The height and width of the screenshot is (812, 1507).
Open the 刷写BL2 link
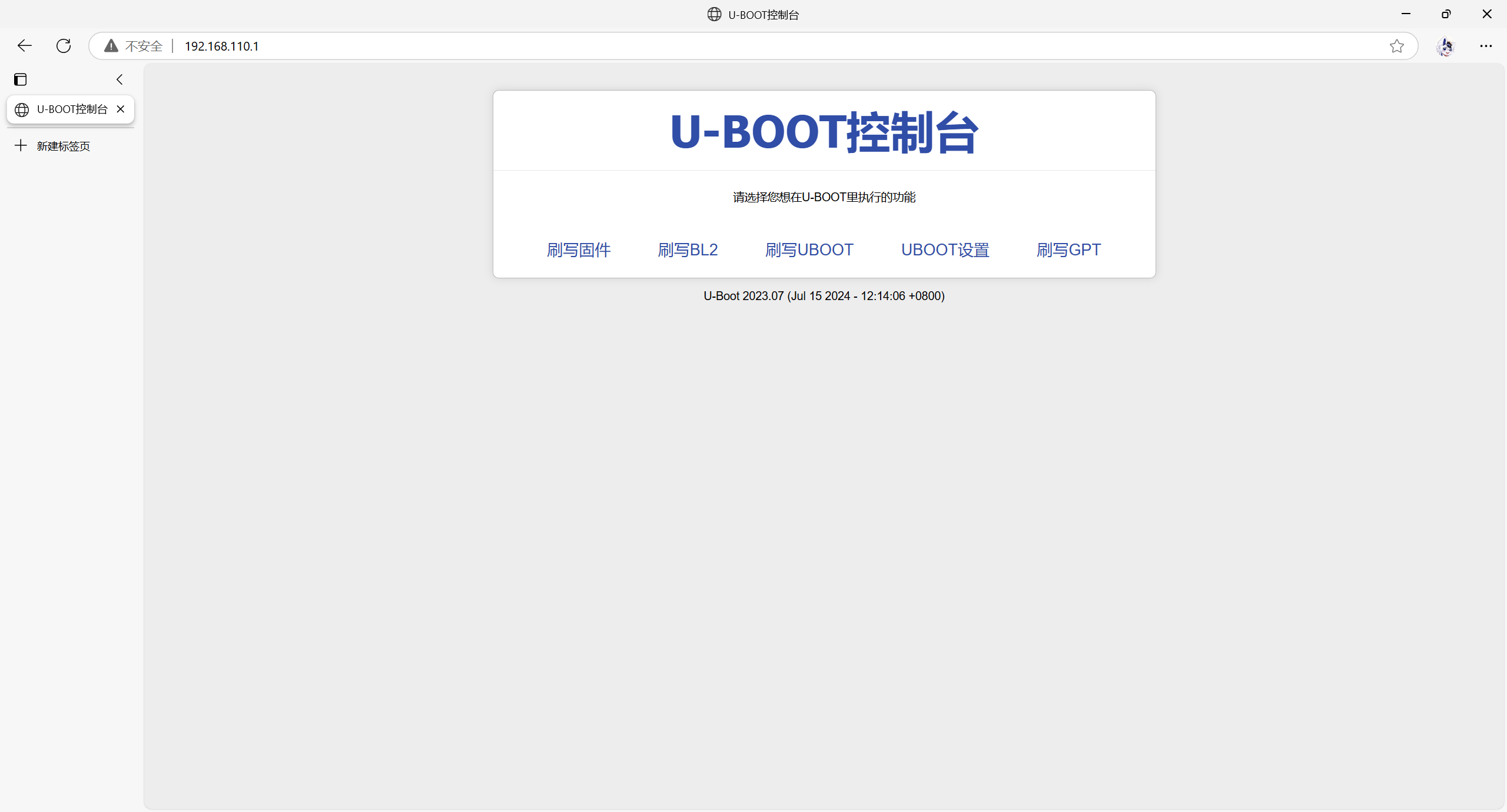[688, 250]
